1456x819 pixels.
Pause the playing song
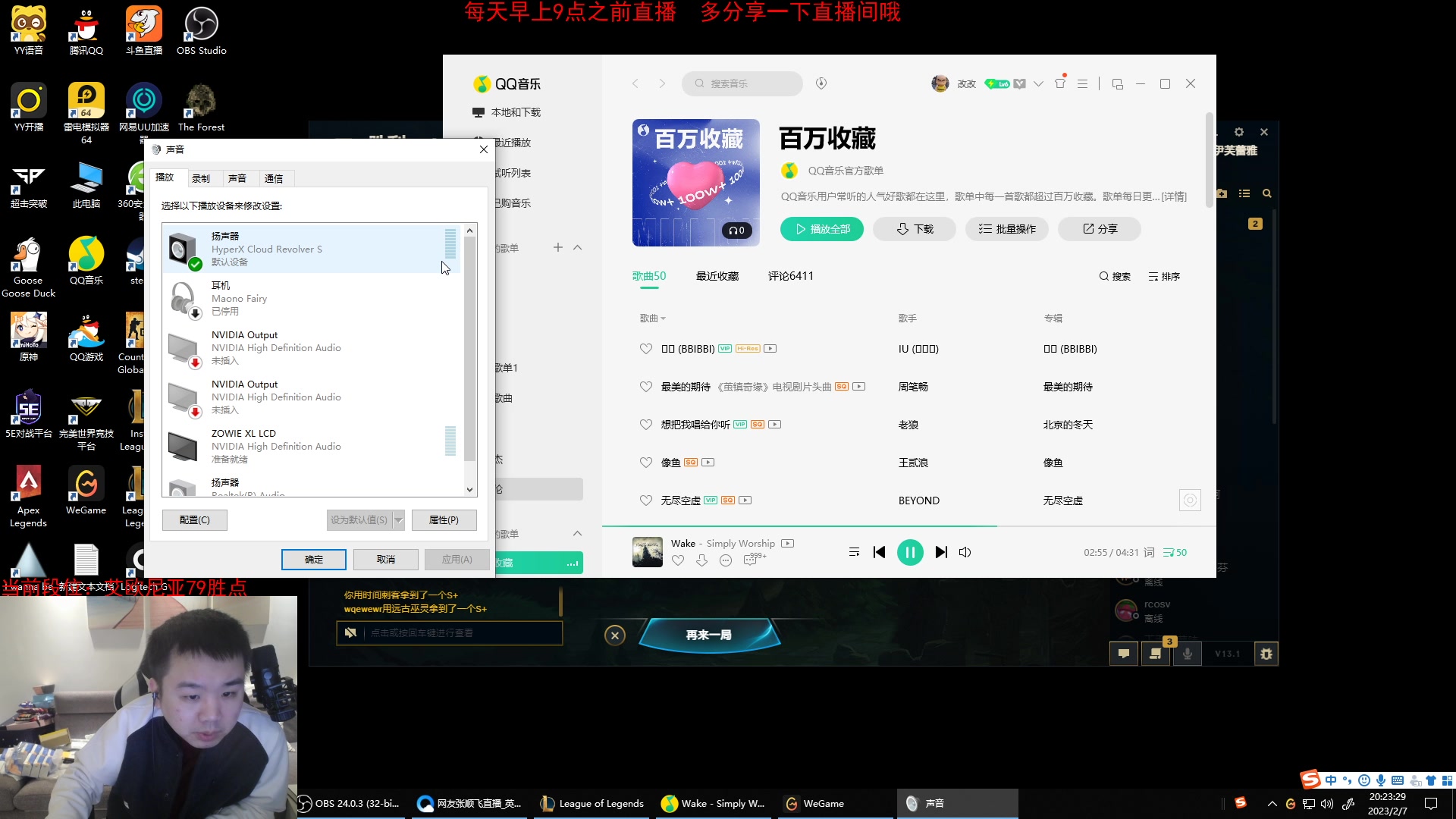point(910,552)
